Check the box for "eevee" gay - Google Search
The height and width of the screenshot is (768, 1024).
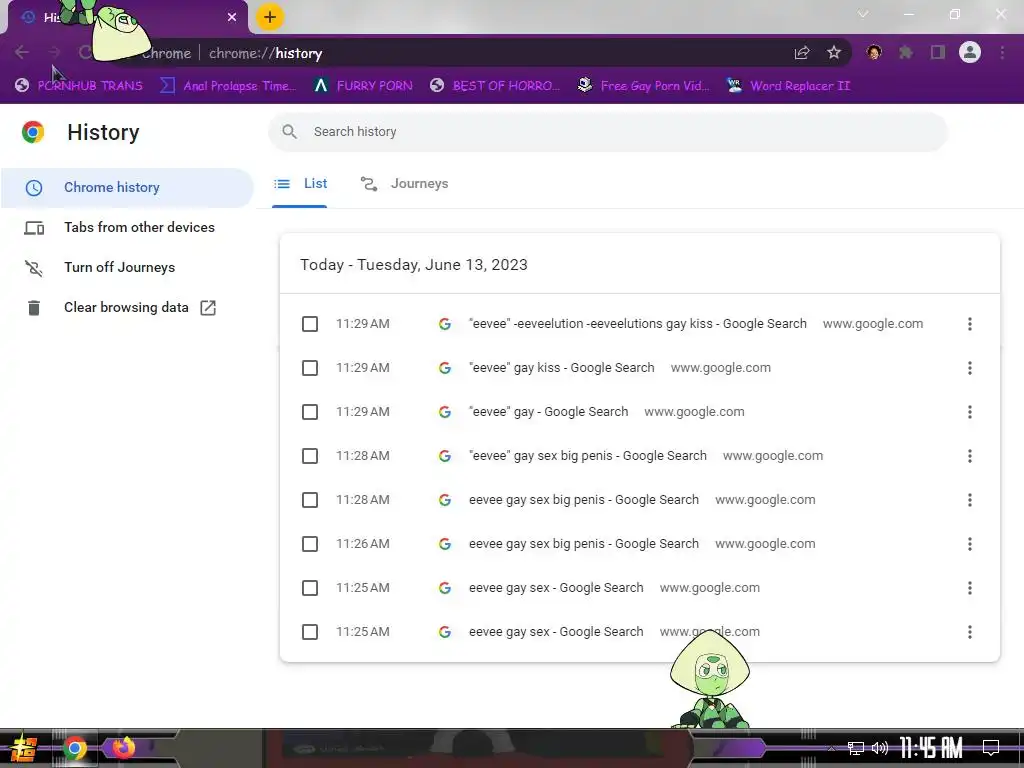310,412
